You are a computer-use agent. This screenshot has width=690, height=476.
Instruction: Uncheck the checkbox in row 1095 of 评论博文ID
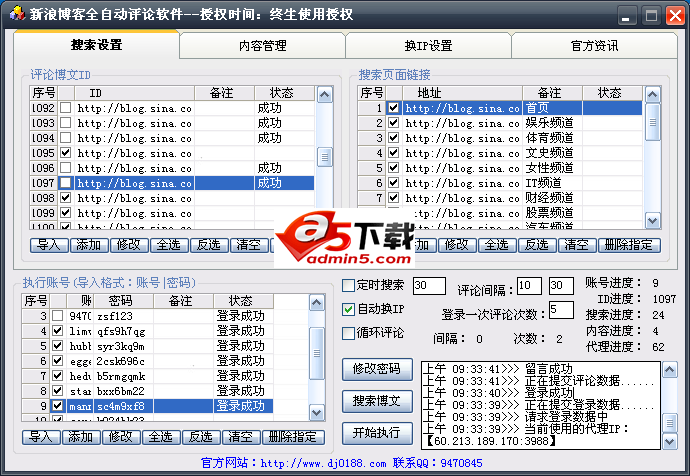tap(66, 153)
